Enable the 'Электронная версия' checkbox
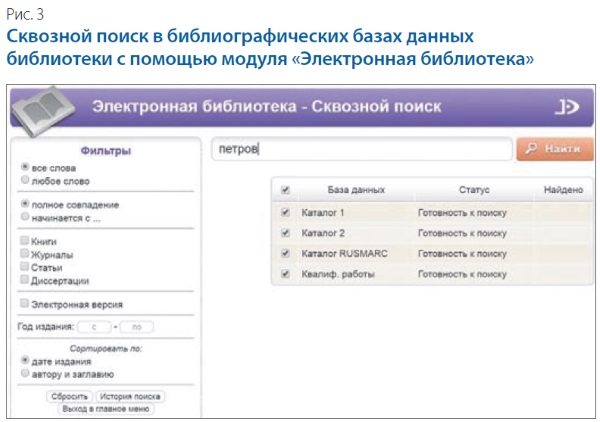600x422 pixels. click(x=25, y=303)
